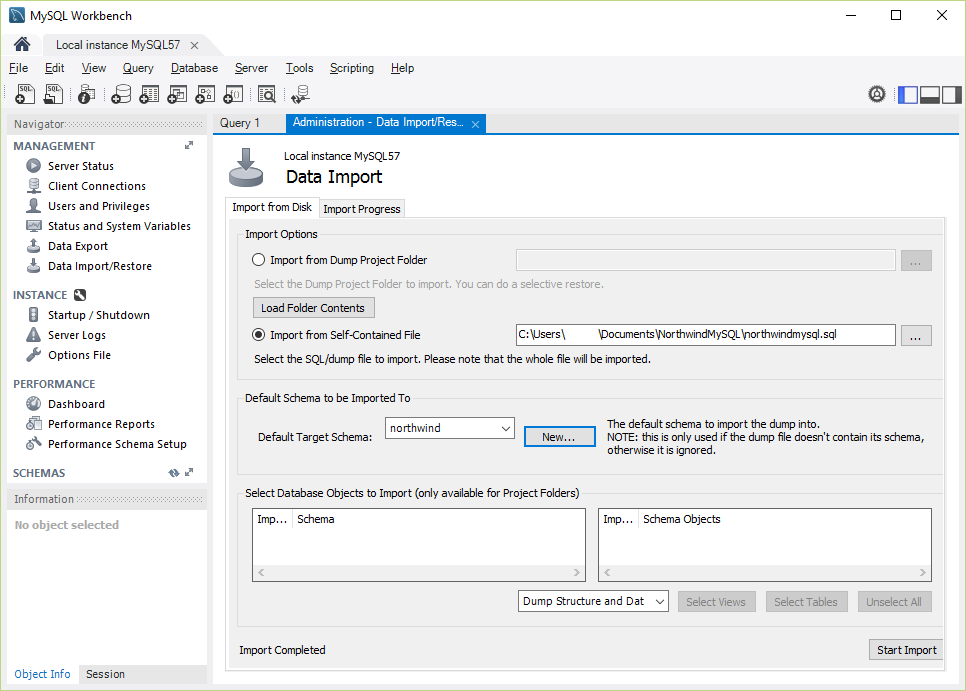Open Data Export in Navigator
966x691 pixels.
tap(78, 246)
